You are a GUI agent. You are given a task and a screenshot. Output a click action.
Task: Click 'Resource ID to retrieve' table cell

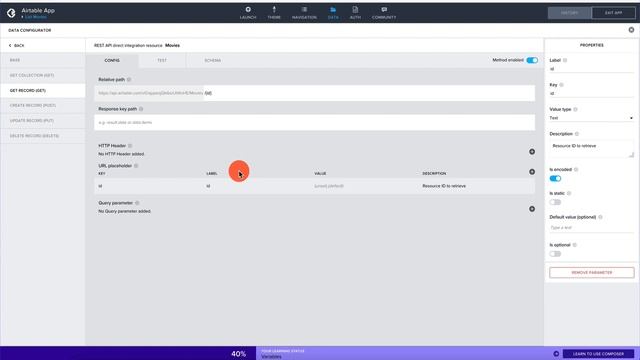[x=444, y=186]
